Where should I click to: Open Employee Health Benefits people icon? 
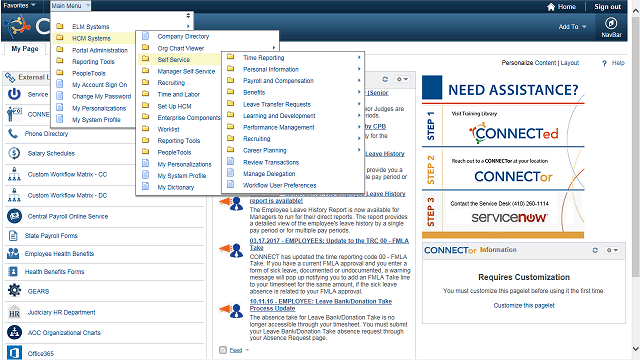coord(13,253)
